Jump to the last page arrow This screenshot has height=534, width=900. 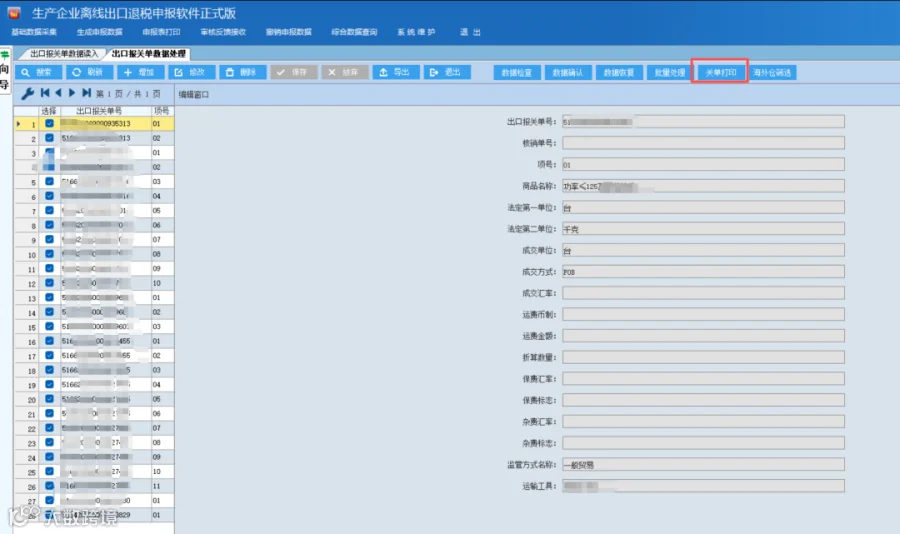(86, 93)
